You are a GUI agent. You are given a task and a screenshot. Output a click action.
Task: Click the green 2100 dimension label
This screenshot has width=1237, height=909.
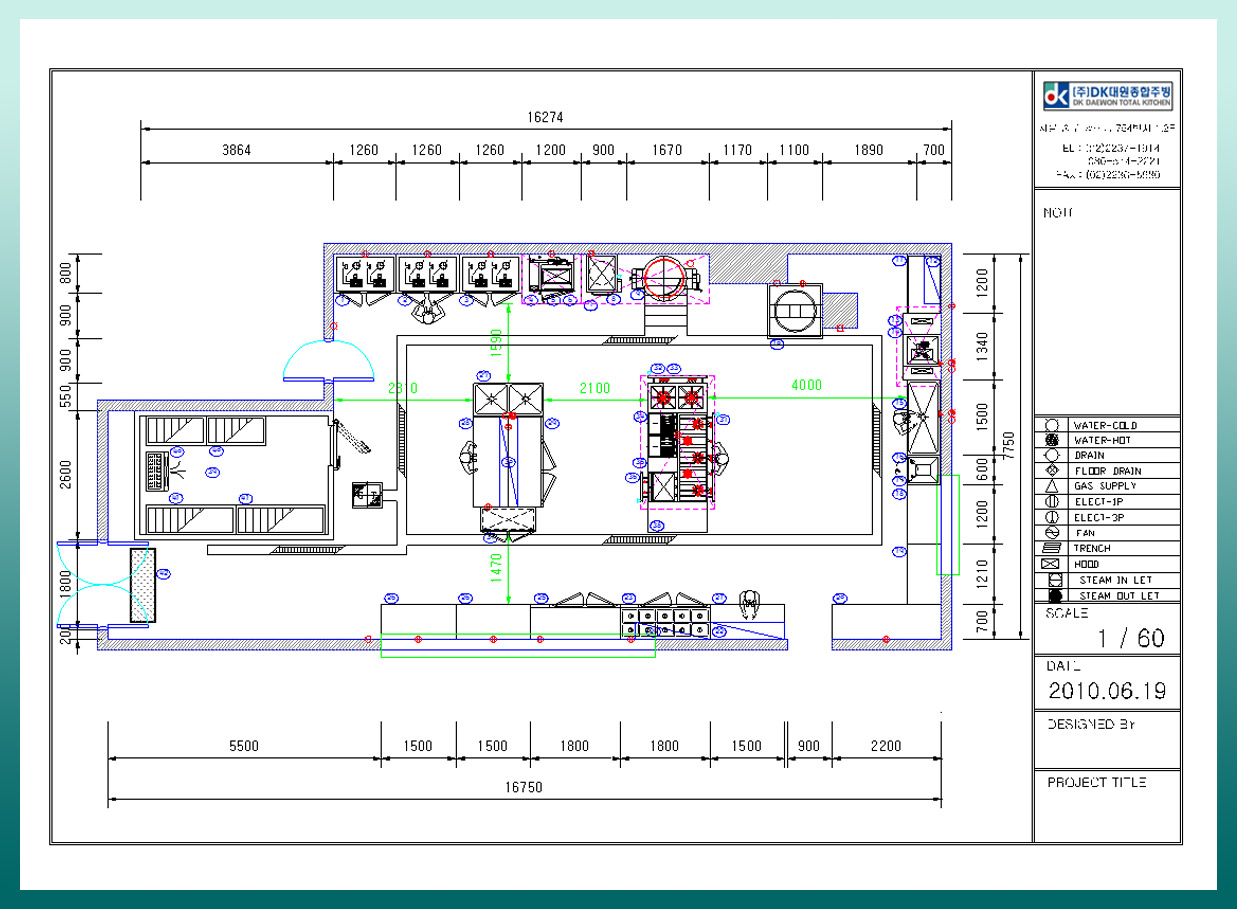(x=594, y=388)
